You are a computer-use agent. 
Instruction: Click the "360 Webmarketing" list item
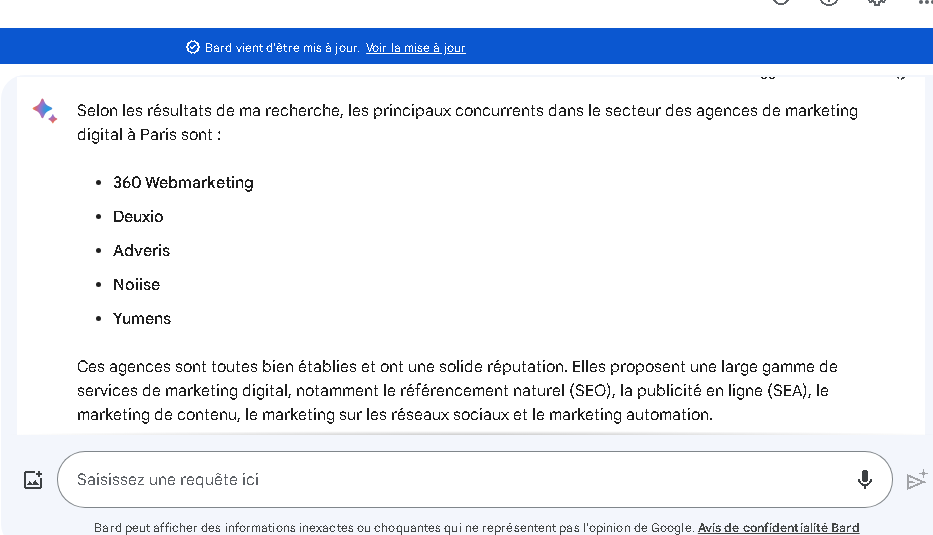click(x=183, y=182)
